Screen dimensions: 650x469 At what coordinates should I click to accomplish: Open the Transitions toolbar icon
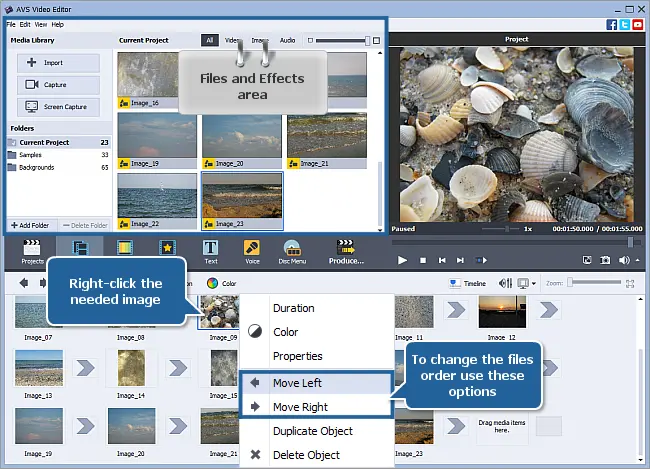[124, 248]
